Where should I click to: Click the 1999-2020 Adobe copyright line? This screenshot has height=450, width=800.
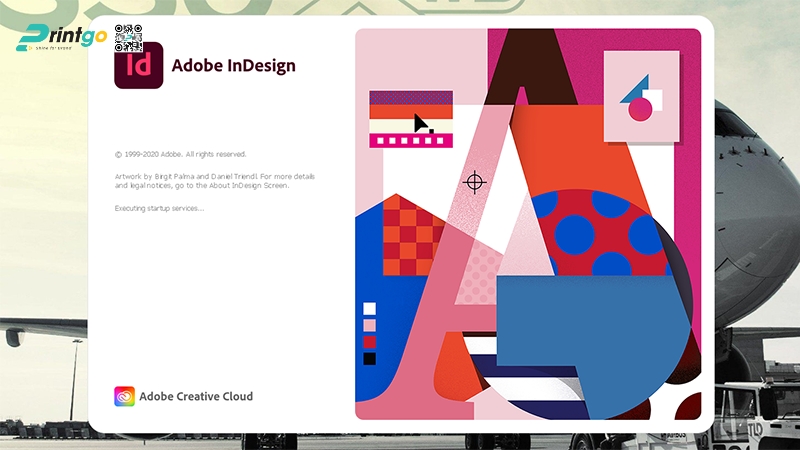pos(180,154)
